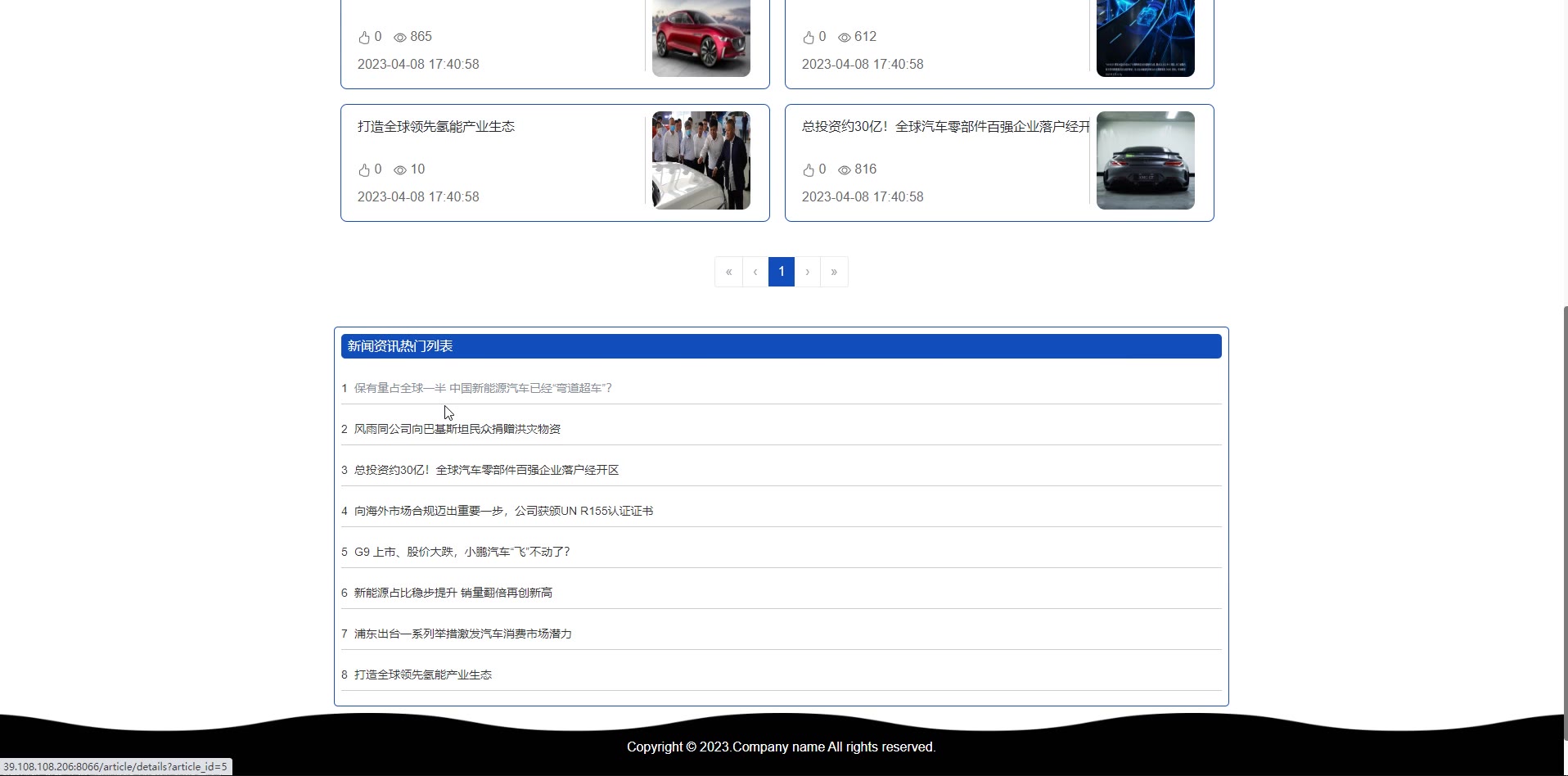Open hot list item G9上市、股价大跌
This screenshot has width=1568, height=776.
click(x=462, y=552)
